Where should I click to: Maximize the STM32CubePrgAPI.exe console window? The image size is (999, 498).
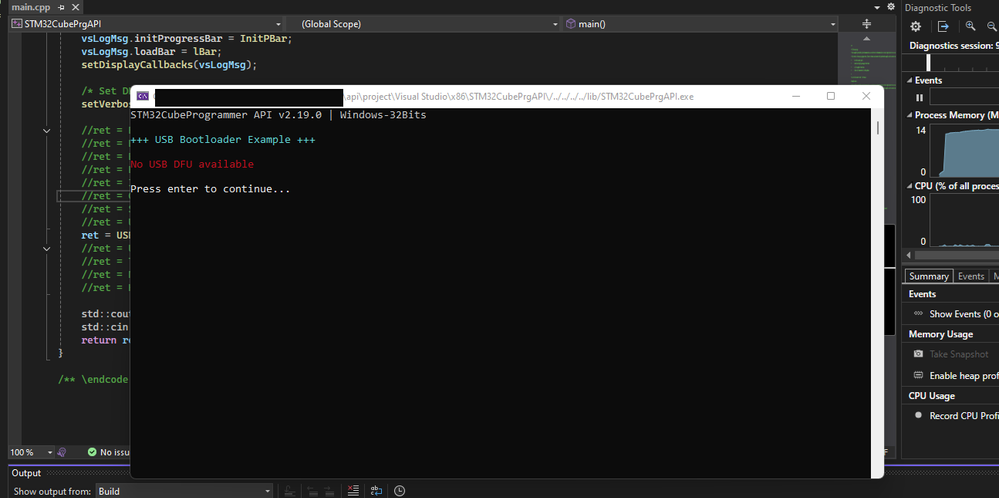(831, 96)
